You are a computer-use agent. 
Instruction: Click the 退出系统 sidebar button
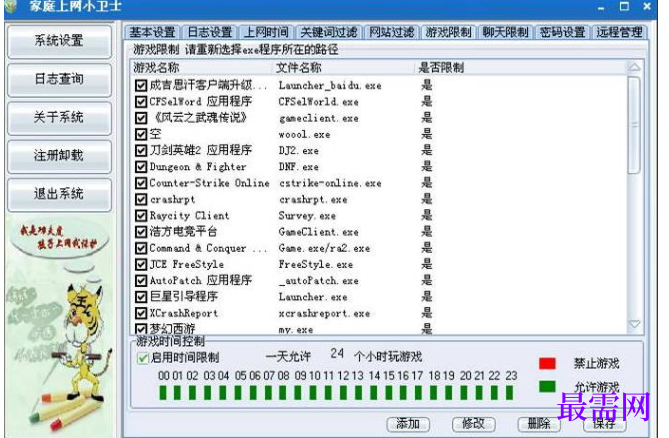click(x=59, y=194)
